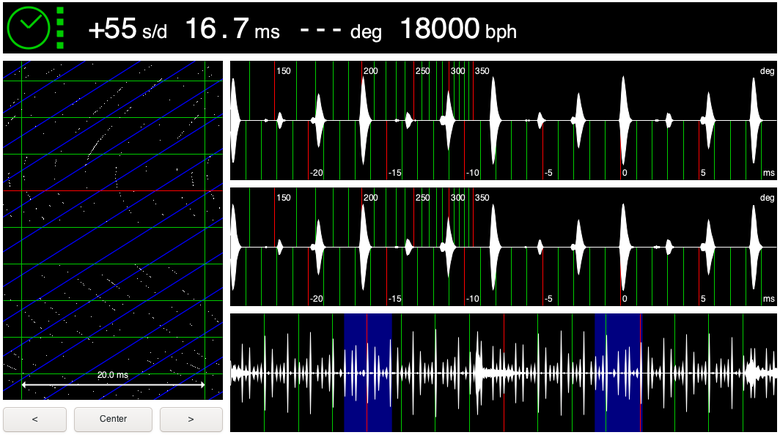Click the 16.7 ms beat error value
Viewport: 780px width, 435px height.
(x=232, y=29)
